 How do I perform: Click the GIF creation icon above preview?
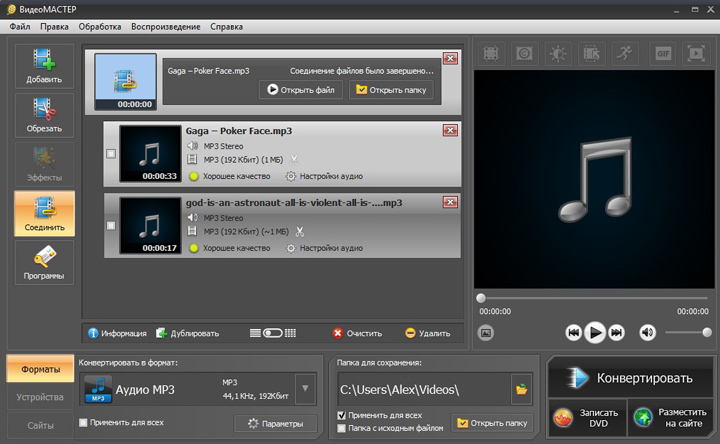(663, 54)
